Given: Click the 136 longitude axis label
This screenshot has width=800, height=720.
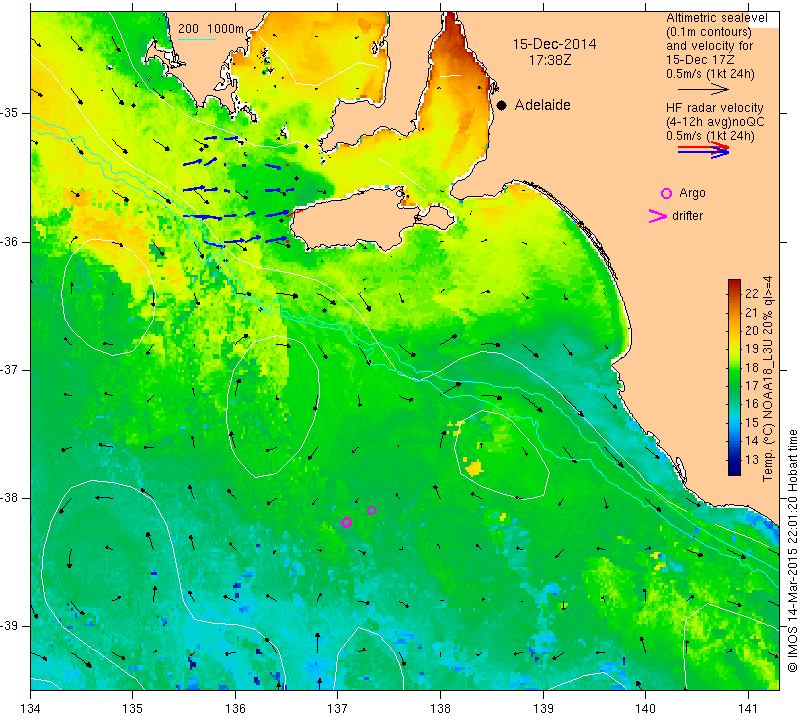Looking at the screenshot, I should 235,709.
